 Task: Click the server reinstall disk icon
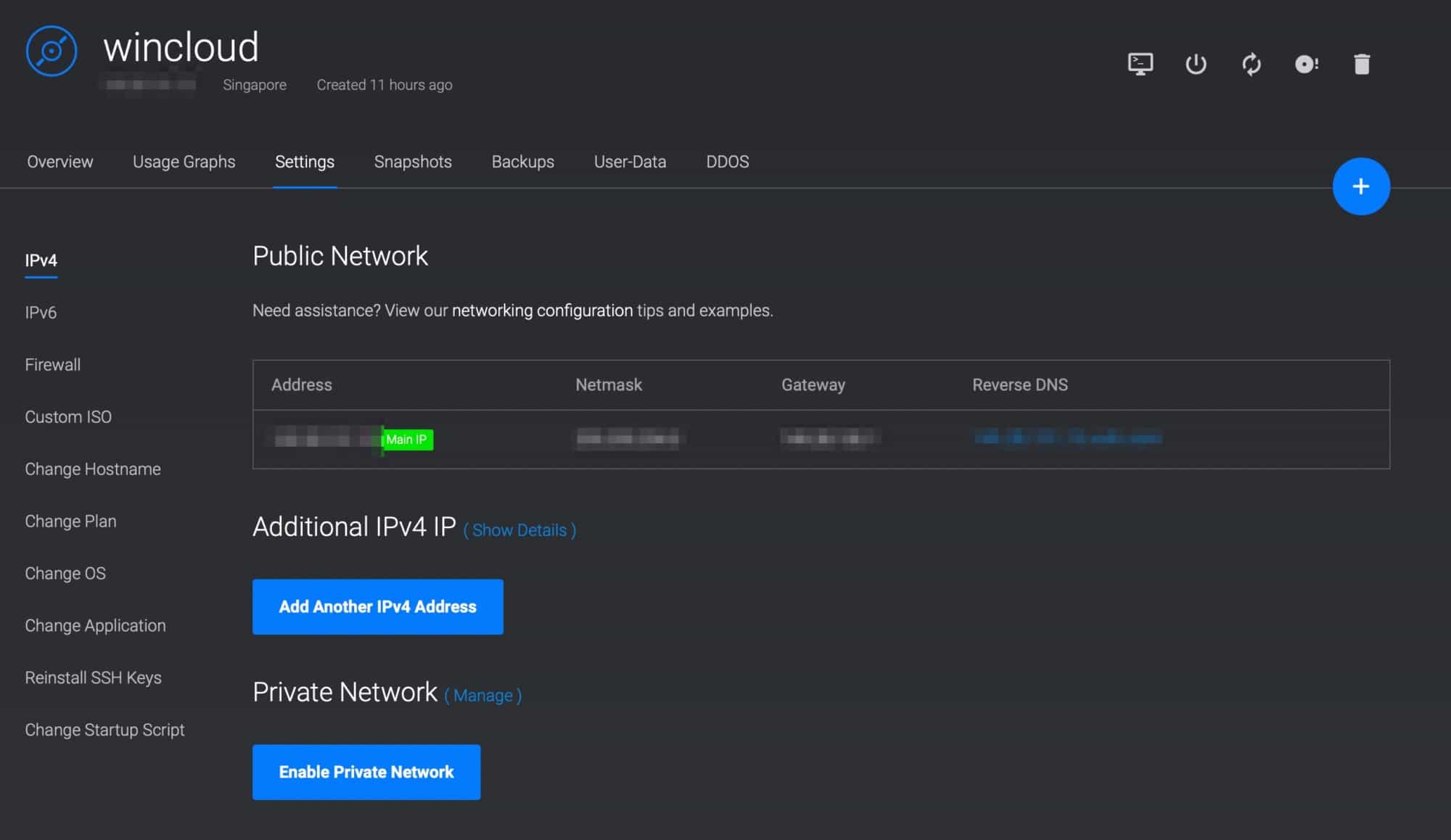(1307, 64)
